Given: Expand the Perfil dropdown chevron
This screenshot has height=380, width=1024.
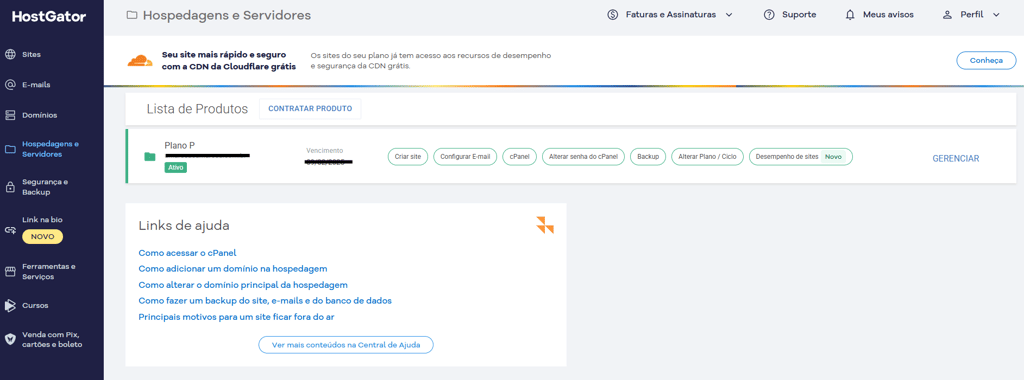Looking at the screenshot, I should click(996, 14).
